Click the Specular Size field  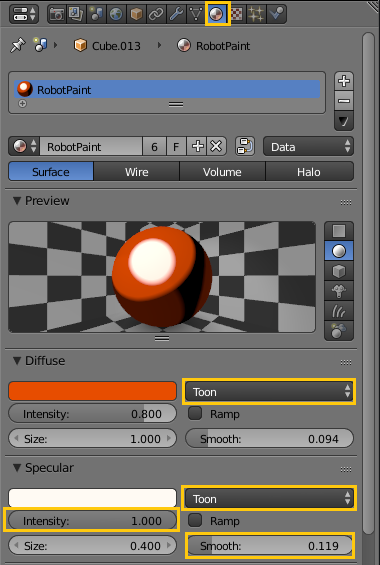pyautogui.click(x=93, y=546)
